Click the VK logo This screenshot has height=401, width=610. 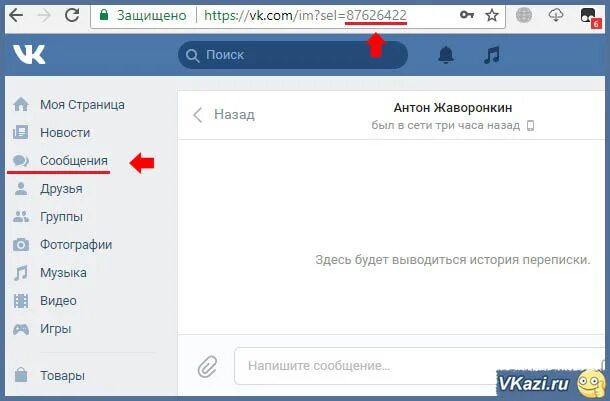29,54
